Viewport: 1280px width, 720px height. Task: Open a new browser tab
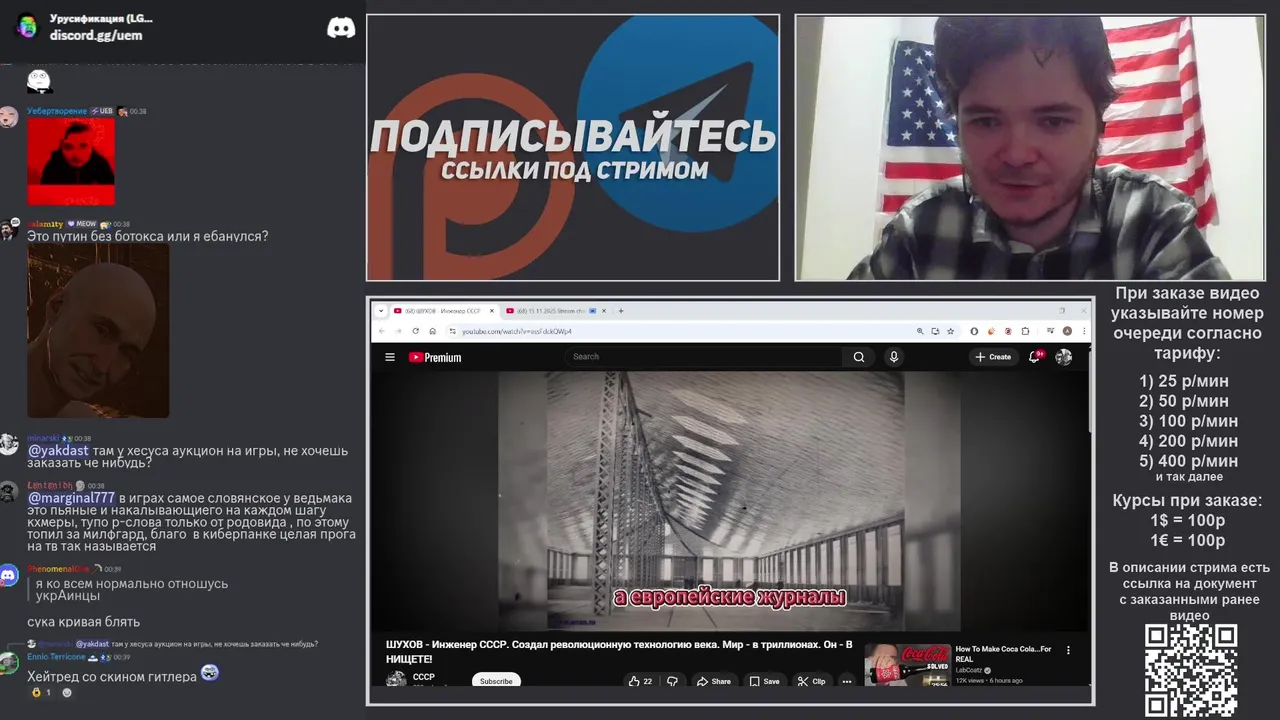click(x=621, y=311)
